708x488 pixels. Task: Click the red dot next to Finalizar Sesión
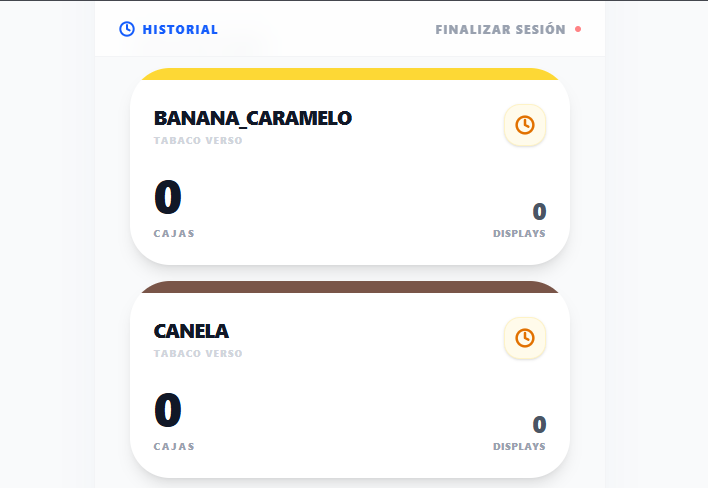pyautogui.click(x=578, y=29)
